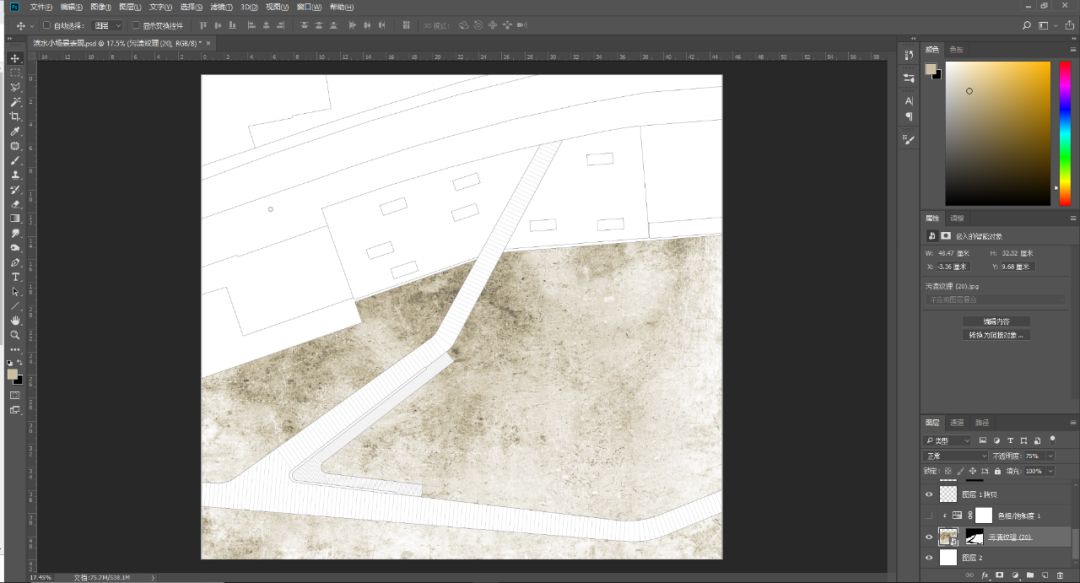Toggle lock transparent pixels
The width and height of the screenshot is (1080, 583).
coord(948,471)
